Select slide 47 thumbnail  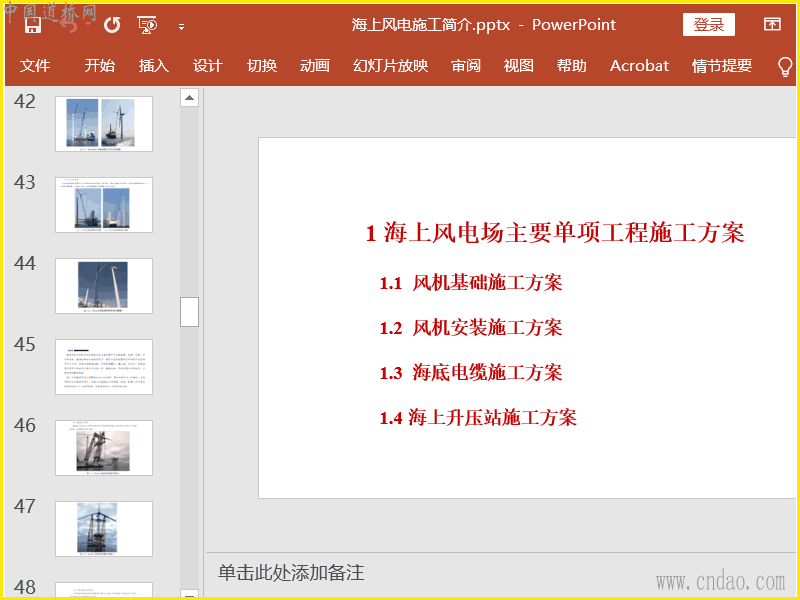click(104, 529)
